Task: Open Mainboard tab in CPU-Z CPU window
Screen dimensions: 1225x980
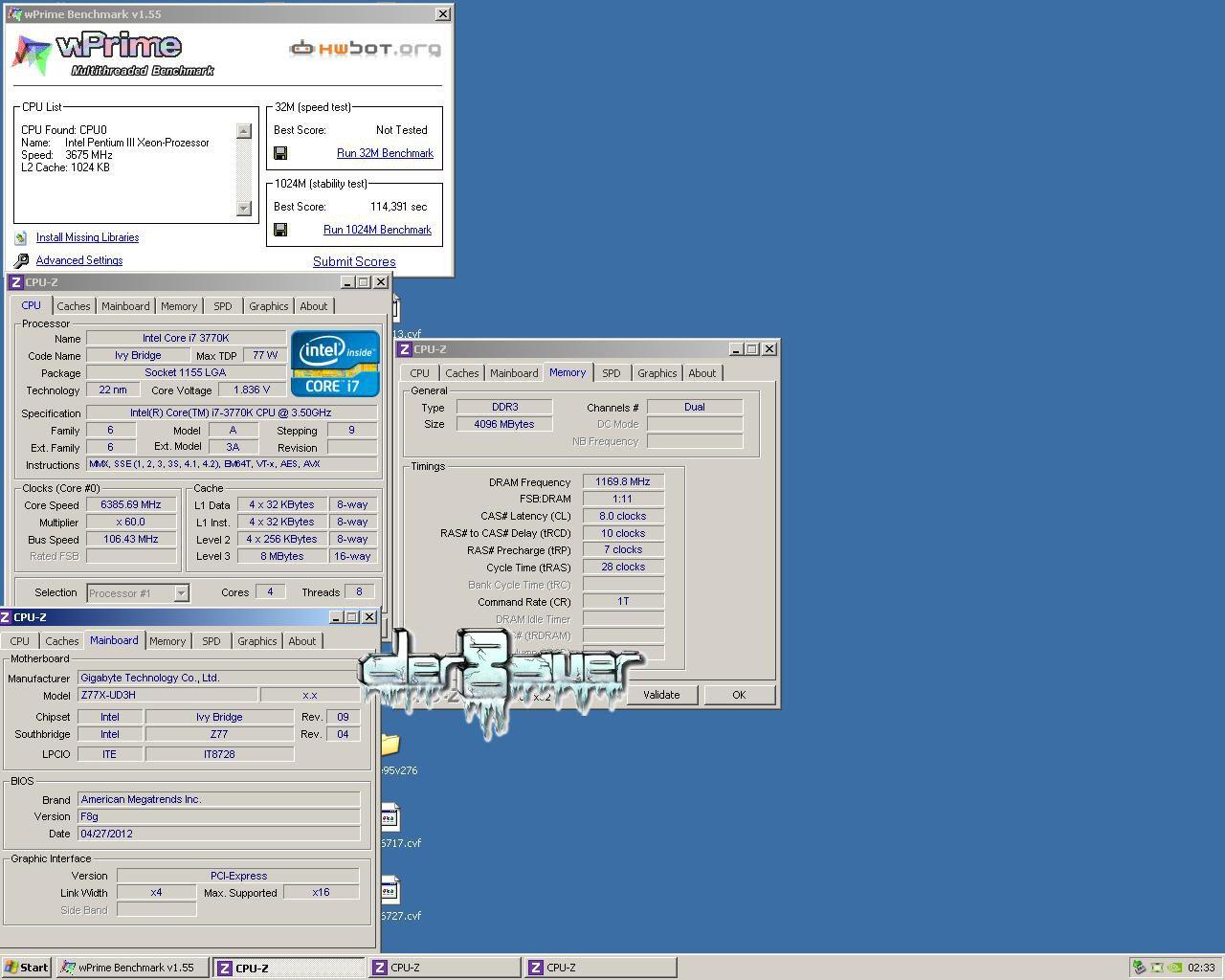Action: pos(125,306)
